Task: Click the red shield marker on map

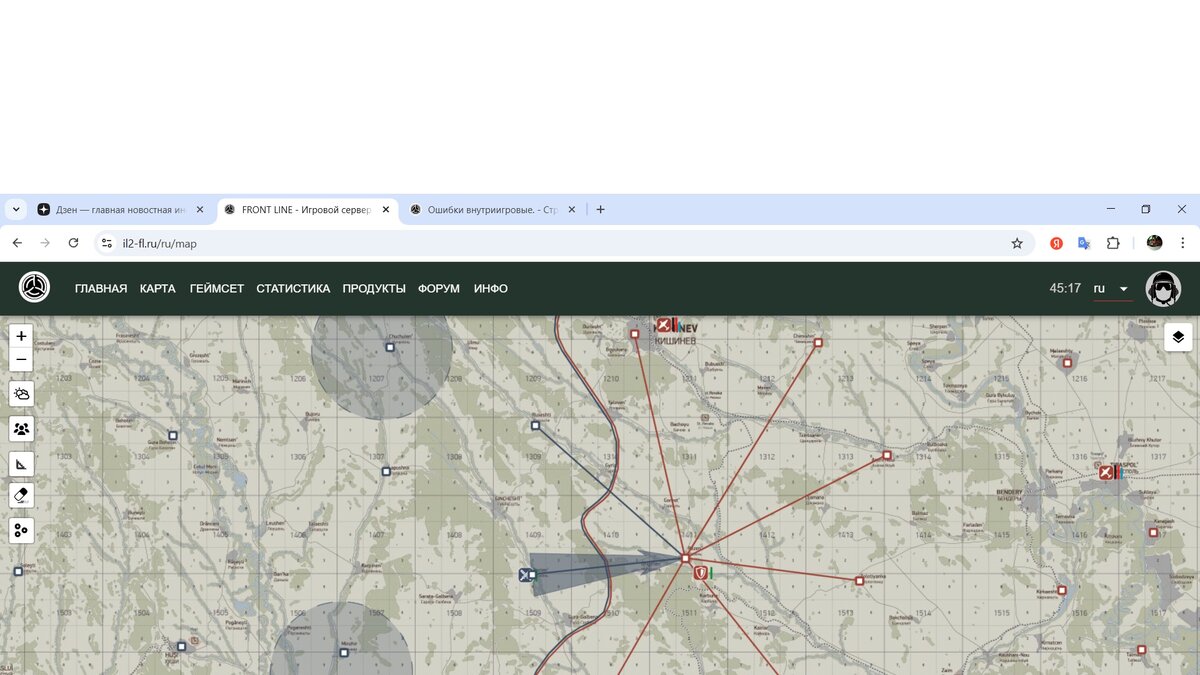Action: click(701, 573)
